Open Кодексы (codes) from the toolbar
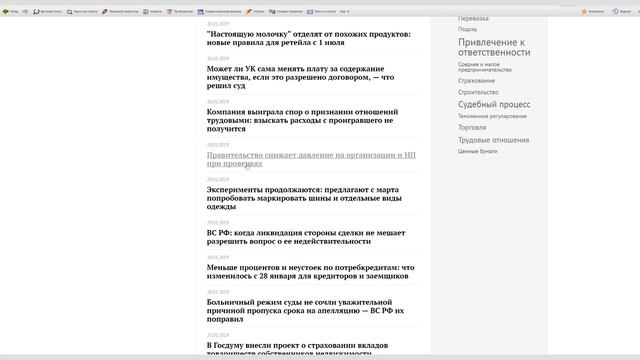This screenshot has height=360, width=640. 153,11
